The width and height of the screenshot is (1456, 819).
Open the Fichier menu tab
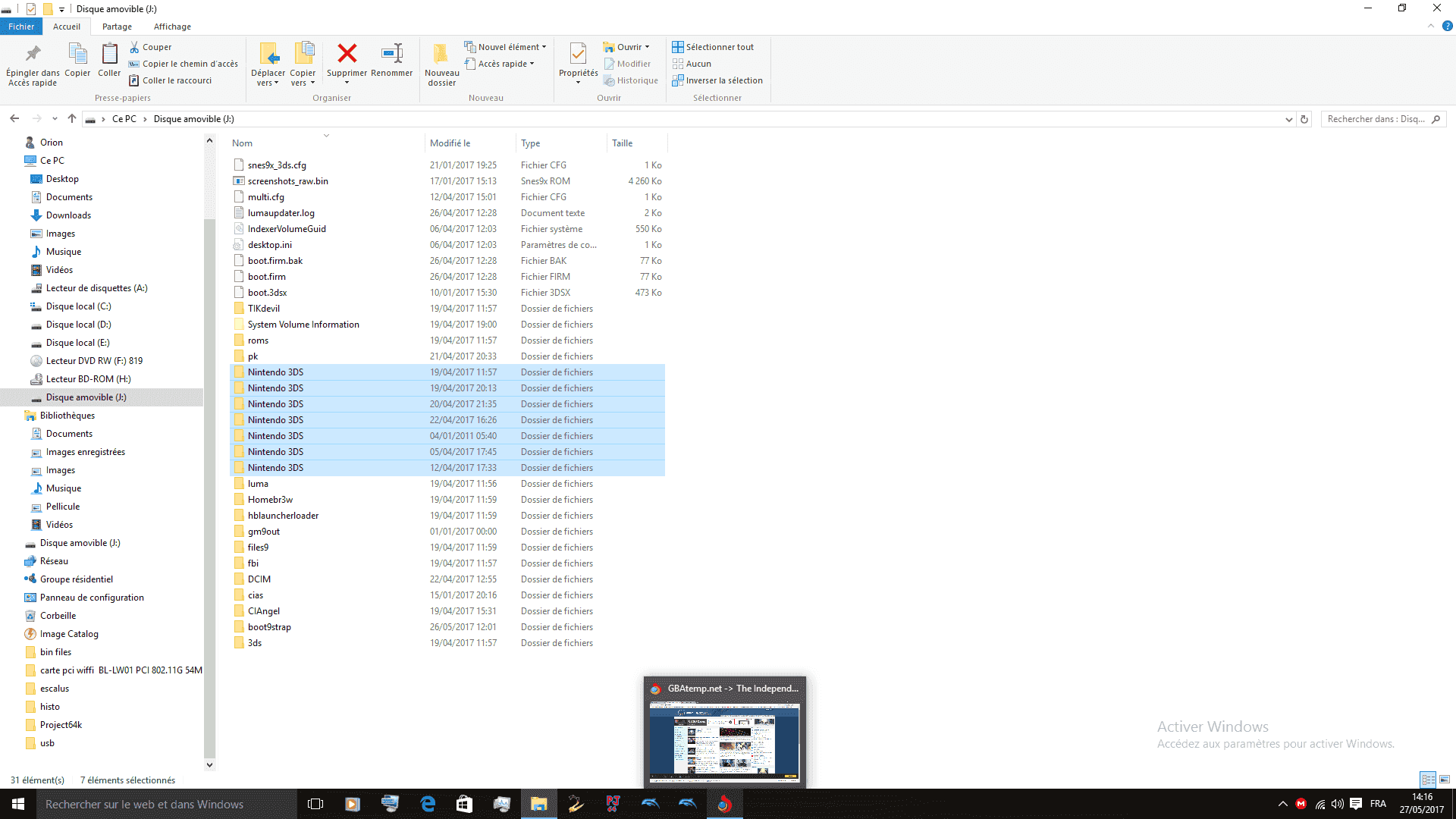point(21,27)
